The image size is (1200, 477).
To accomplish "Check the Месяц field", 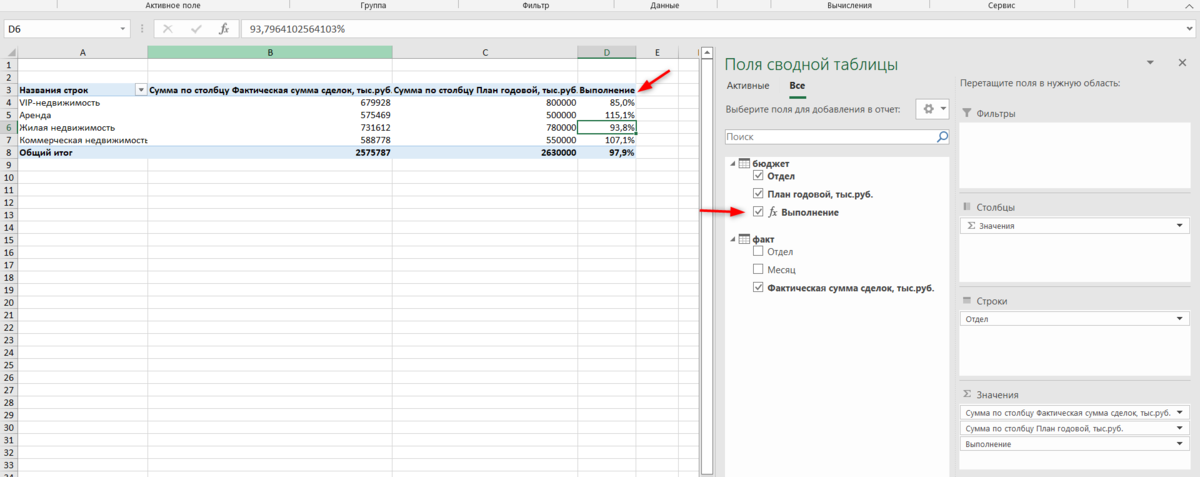I will click(758, 269).
